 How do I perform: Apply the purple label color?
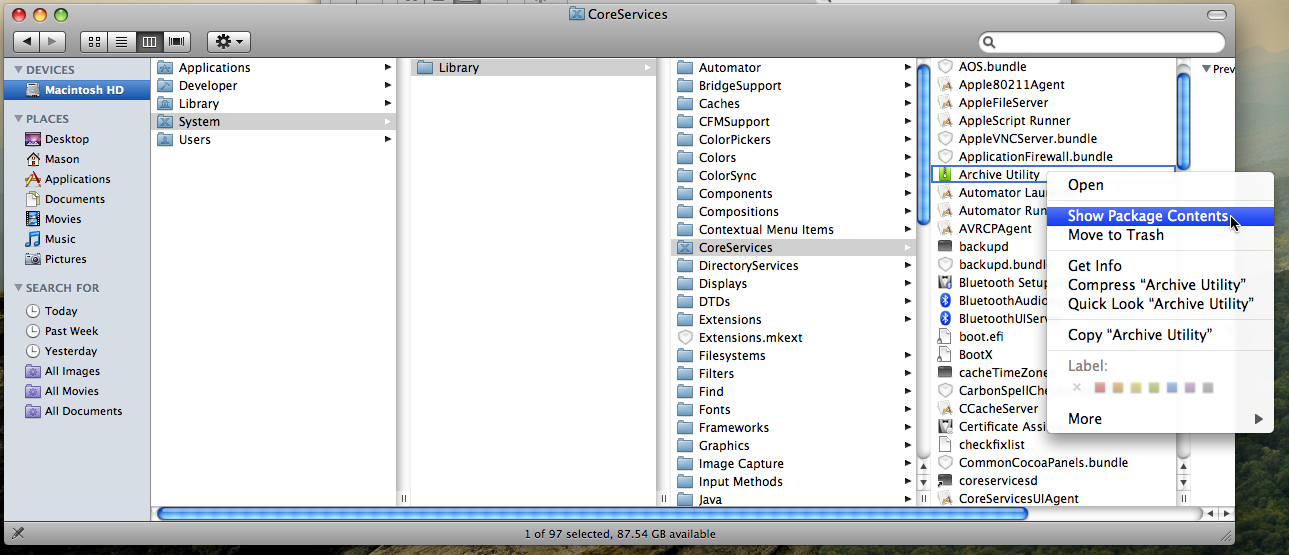1190,388
